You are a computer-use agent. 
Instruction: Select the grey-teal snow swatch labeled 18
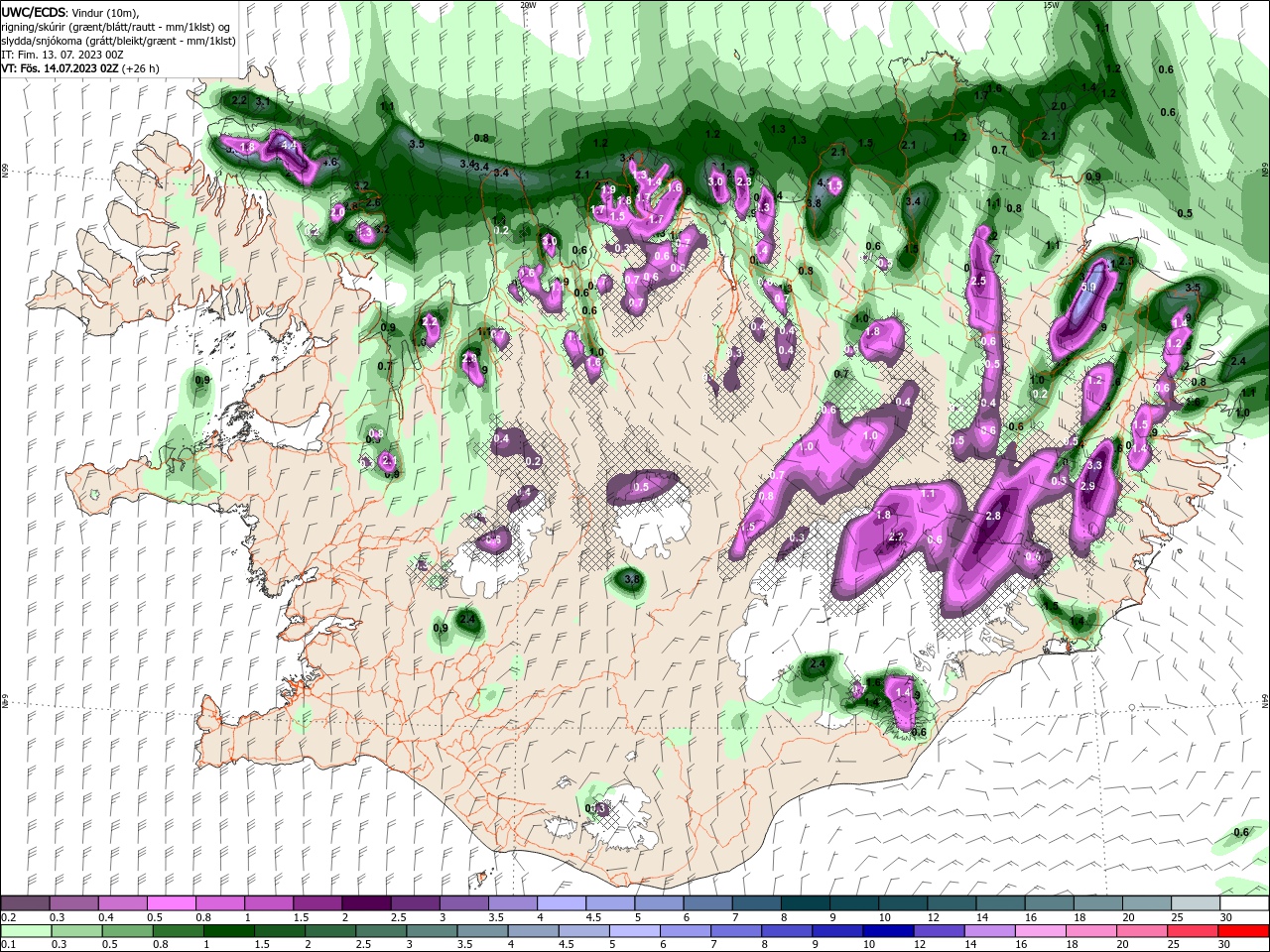point(1097,903)
